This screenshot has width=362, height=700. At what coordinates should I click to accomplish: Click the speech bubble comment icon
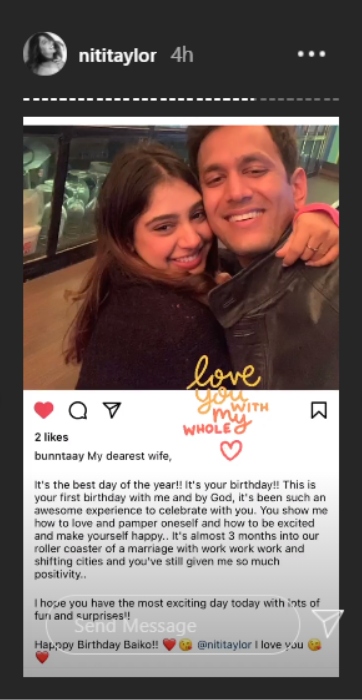78,410
